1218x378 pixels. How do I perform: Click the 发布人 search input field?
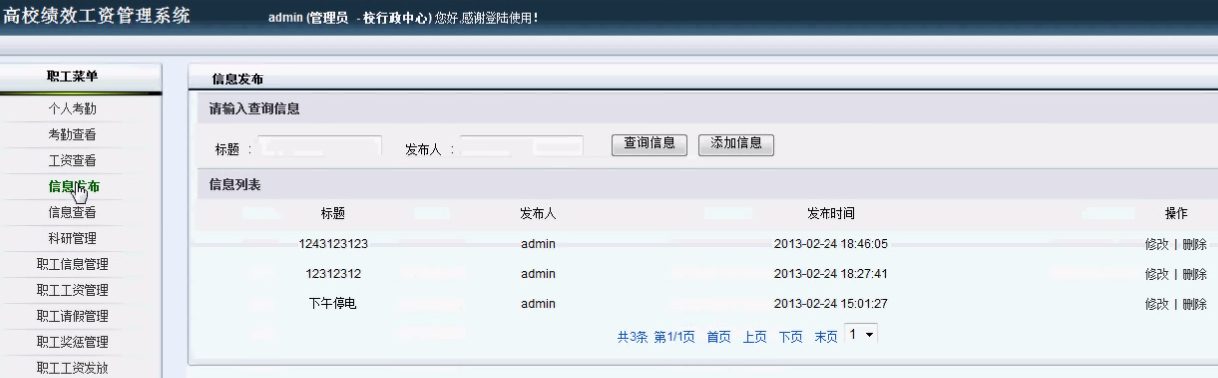coord(521,146)
